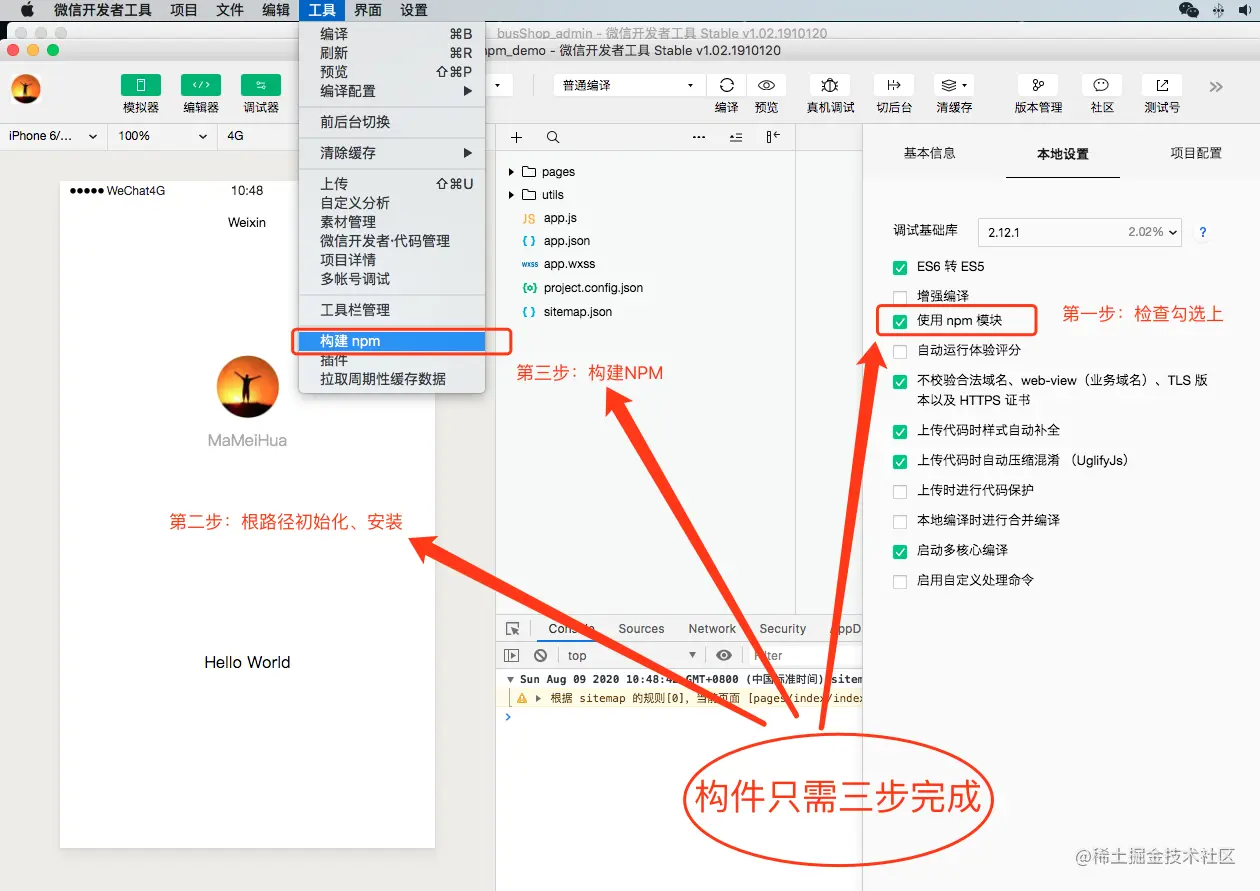Viewport: 1260px width, 891px height.
Task: Search files with magnifier icon
Action: [553, 137]
